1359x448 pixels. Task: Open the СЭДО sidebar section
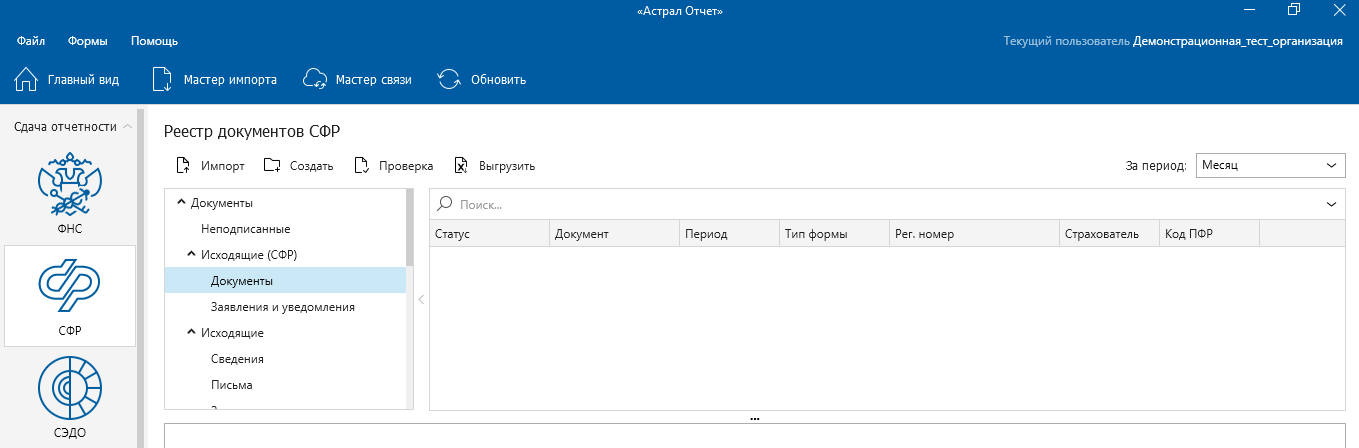[x=70, y=395]
